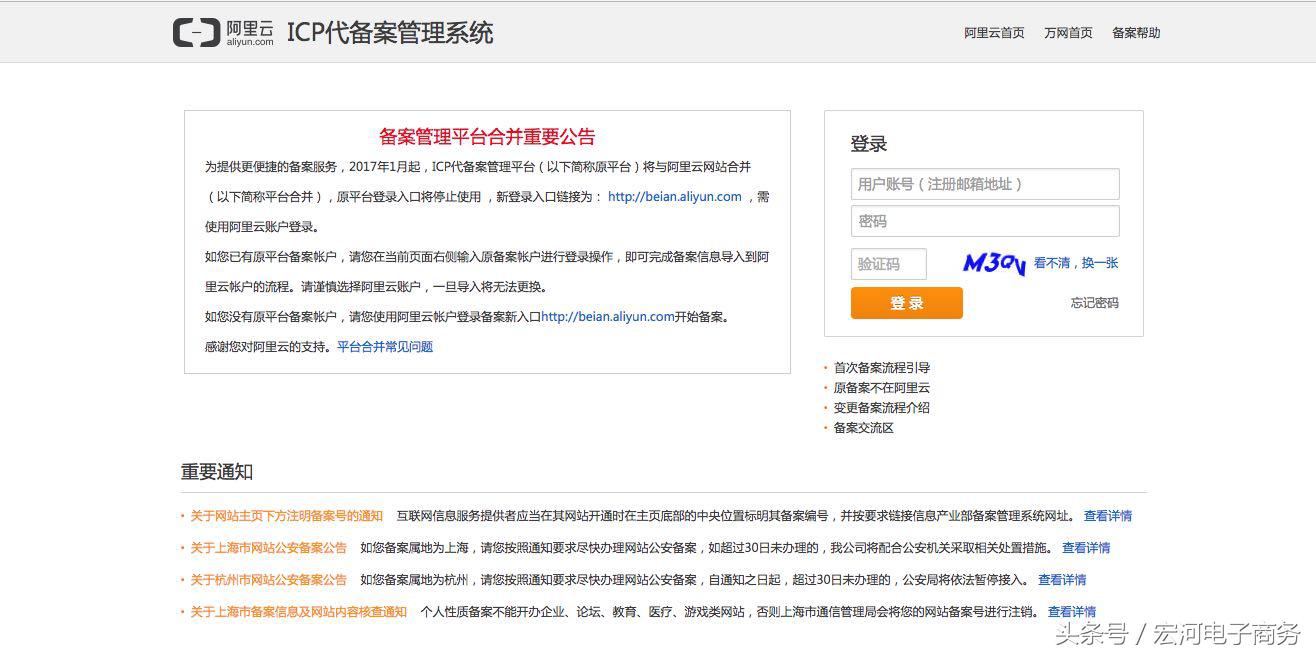Open 万网首页 from the header menu
The width and height of the screenshot is (1316, 655).
coord(1068,32)
